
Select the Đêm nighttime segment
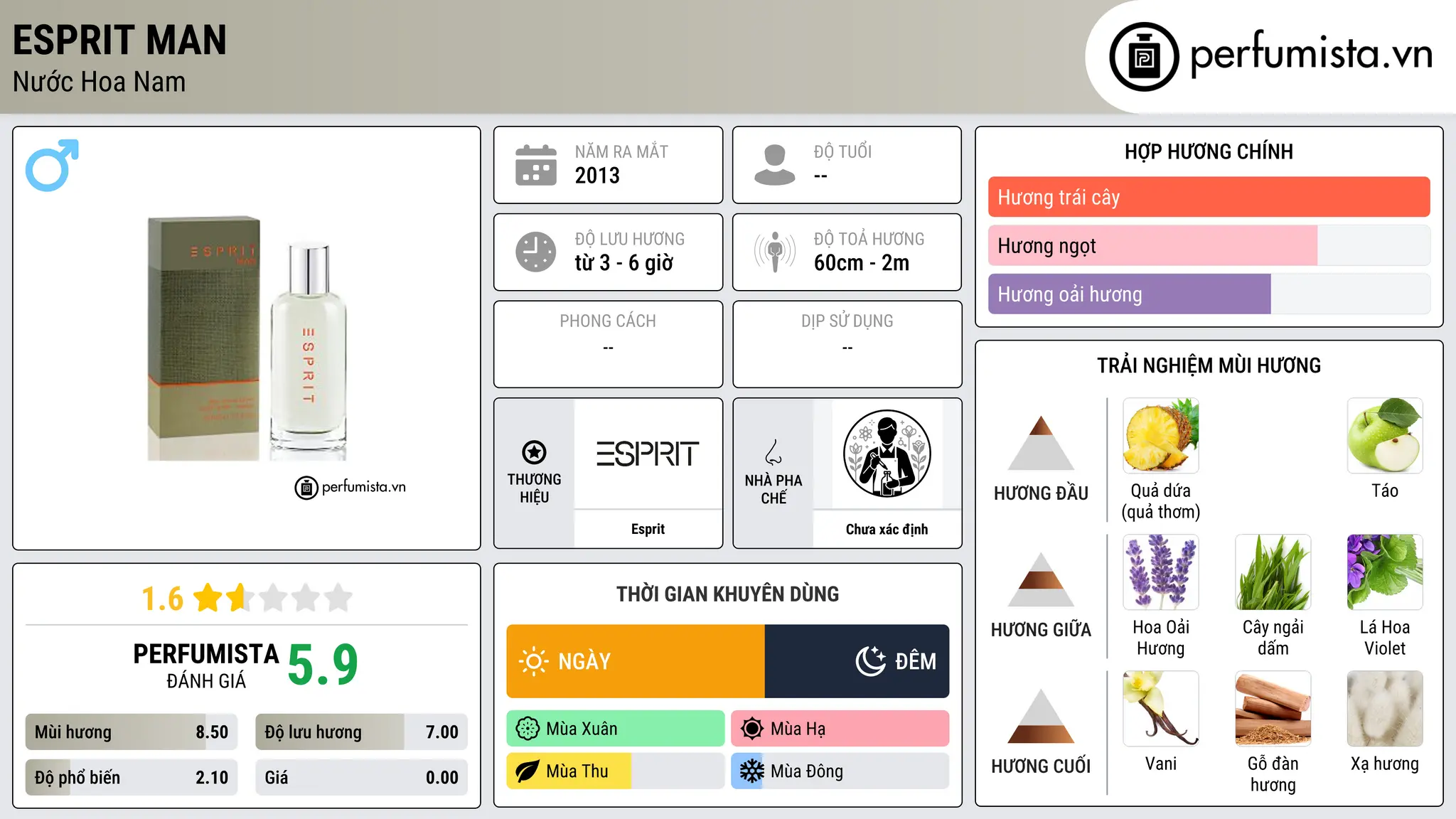pyautogui.click(x=857, y=661)
